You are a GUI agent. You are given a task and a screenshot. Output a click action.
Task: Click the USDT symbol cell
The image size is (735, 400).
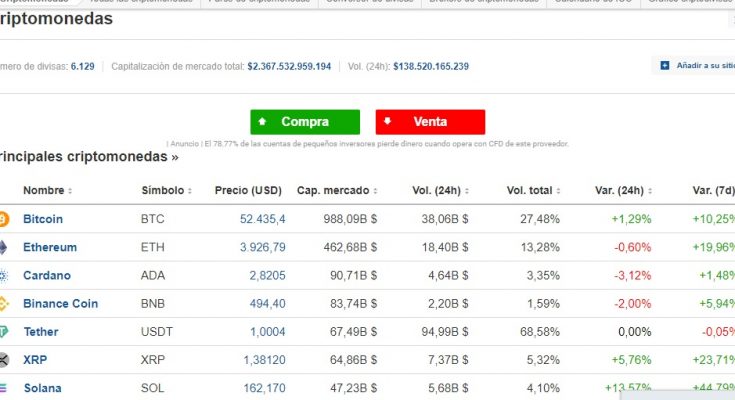pyautogui.click(x=157, y=332)
